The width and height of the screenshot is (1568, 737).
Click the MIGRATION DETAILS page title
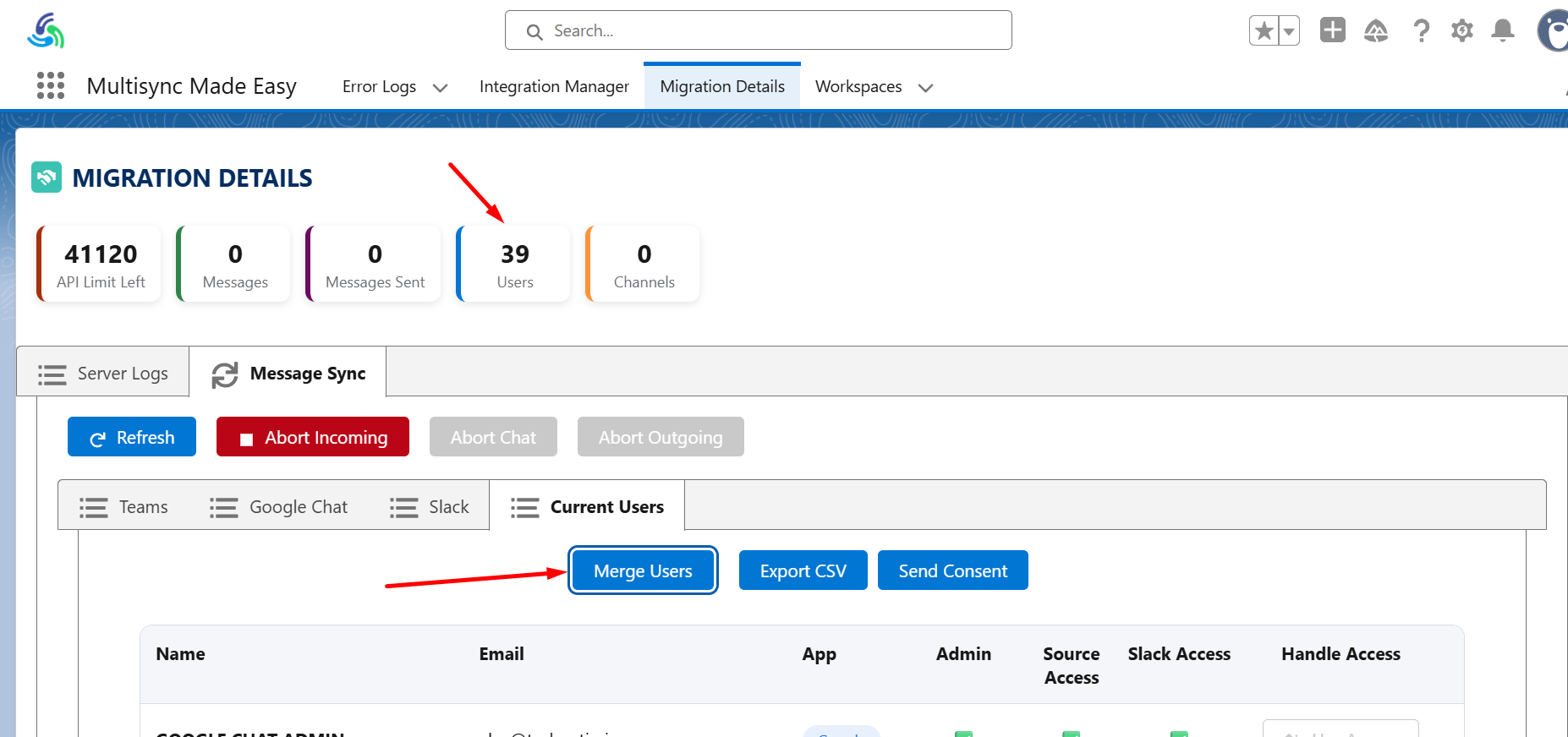192,177
